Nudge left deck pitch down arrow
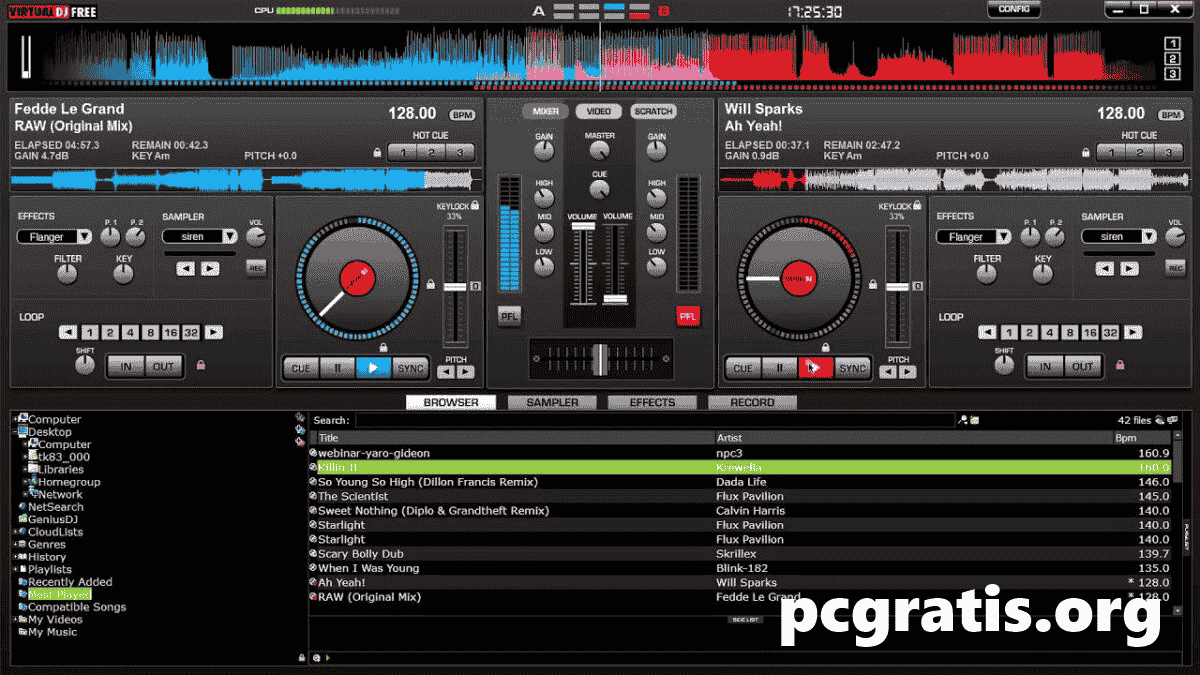This screenshot has width=1200, height=675. tap(447, 372)
